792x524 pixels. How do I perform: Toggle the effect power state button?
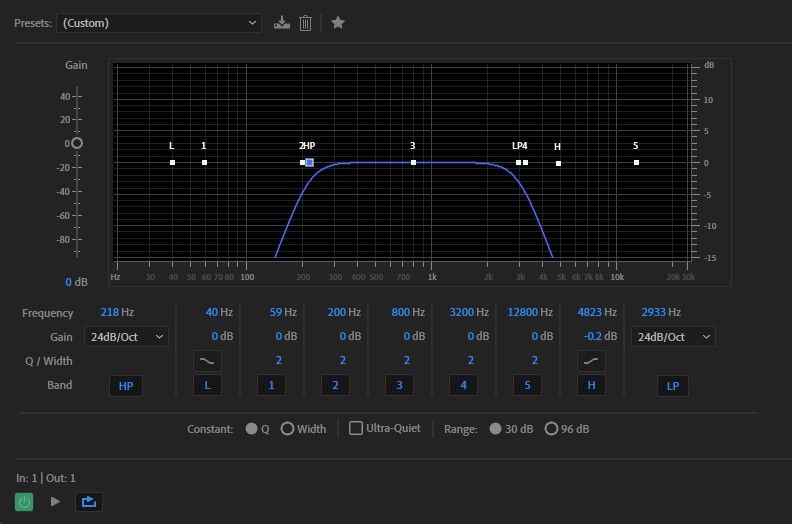click(23, 501)
